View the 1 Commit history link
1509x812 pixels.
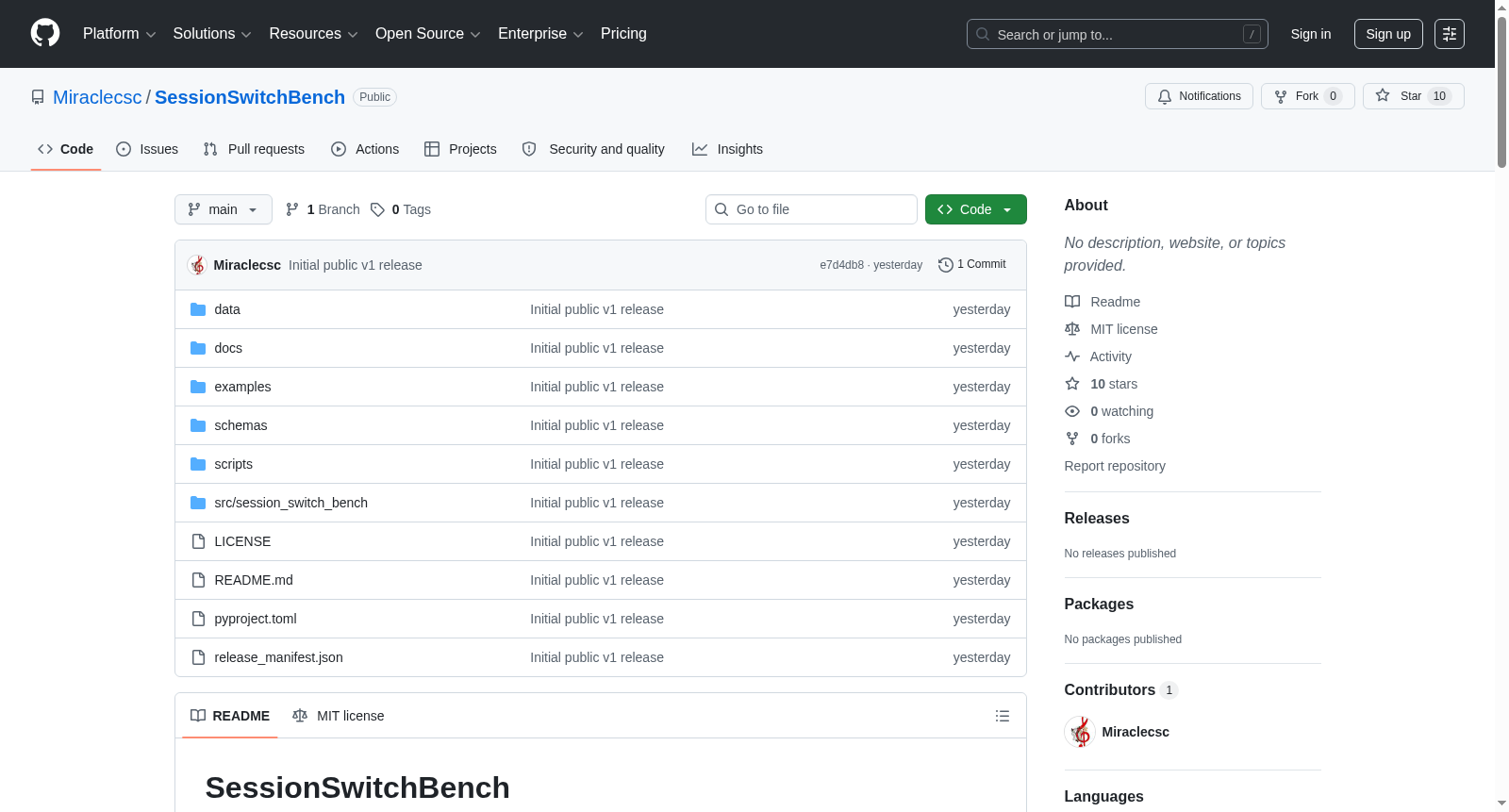pos(972,265)
